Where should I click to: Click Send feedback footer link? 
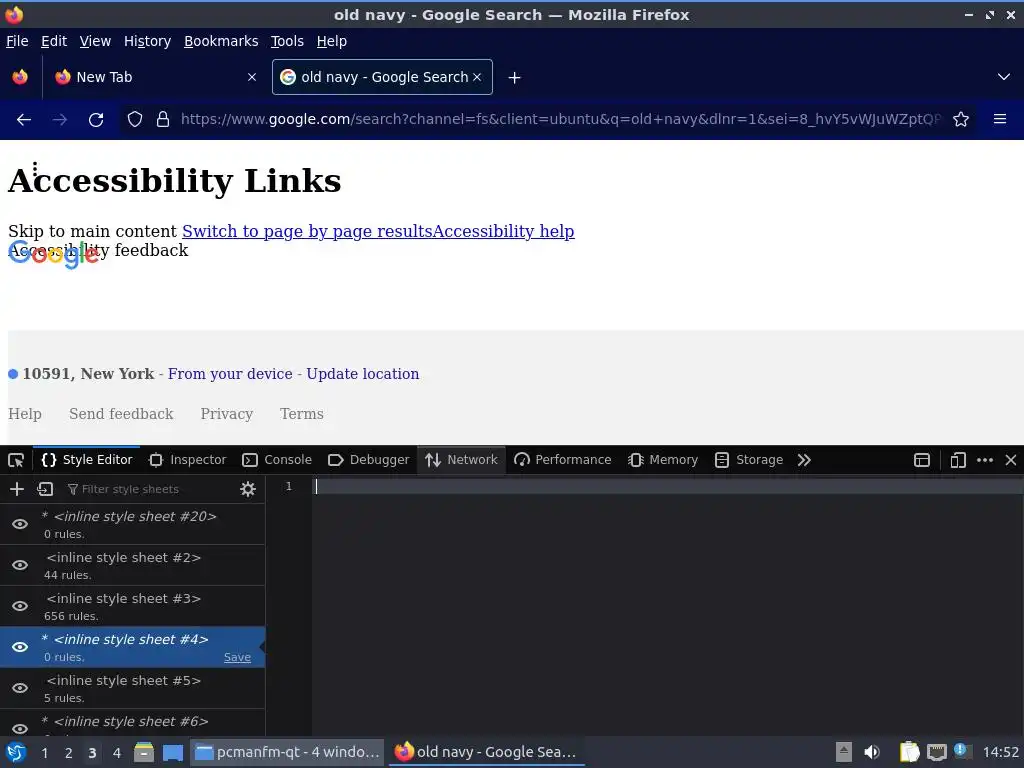pos(121,414)
